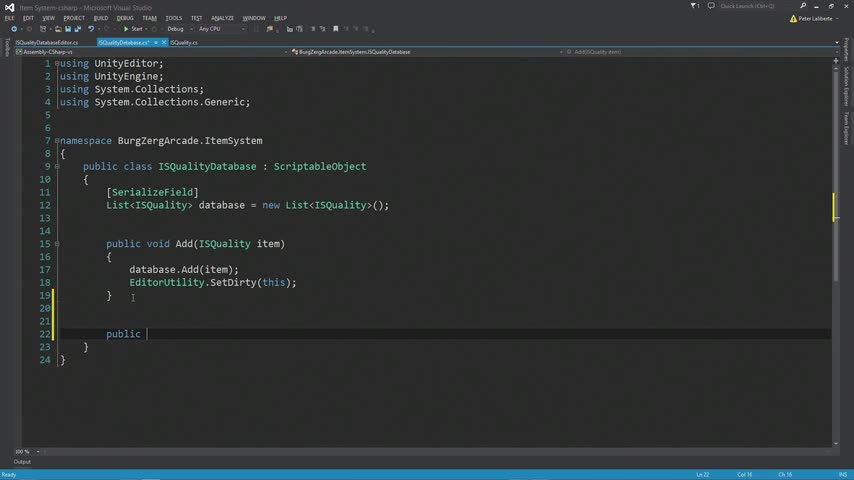Click on 'ScriptableObject' at line 9

point(320,167)
